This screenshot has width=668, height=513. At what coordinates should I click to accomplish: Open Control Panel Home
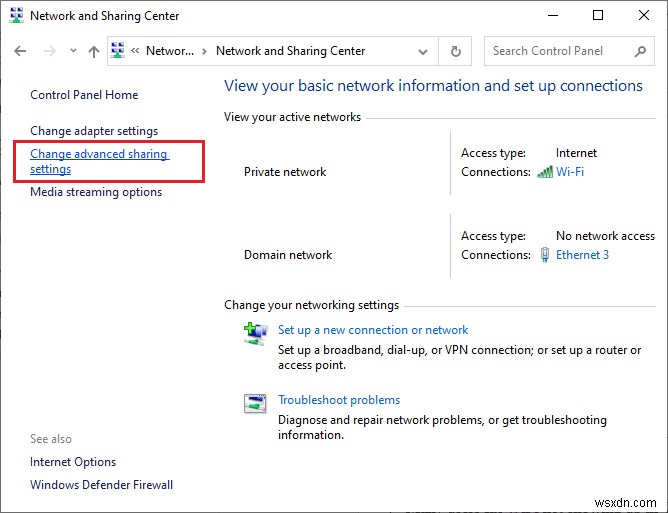coord(84,95)
